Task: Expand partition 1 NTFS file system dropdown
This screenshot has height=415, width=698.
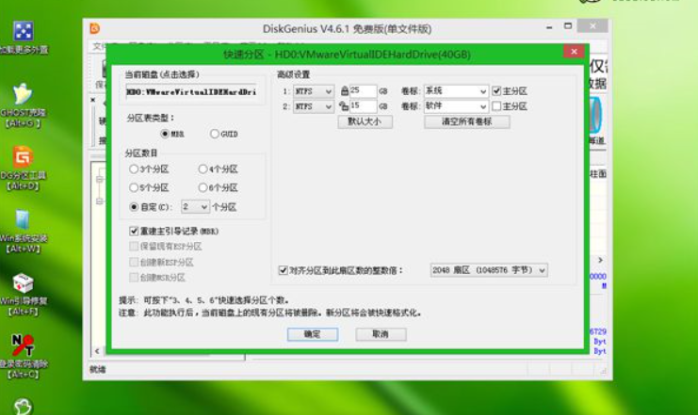Action: [x=313, y=91]
